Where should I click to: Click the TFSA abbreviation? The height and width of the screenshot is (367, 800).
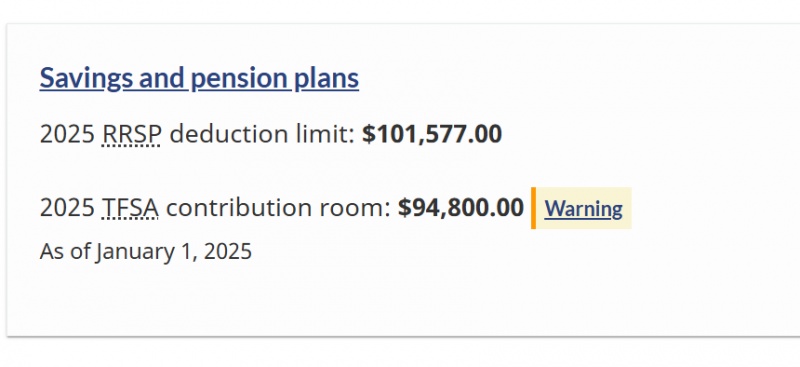(130, 208)
